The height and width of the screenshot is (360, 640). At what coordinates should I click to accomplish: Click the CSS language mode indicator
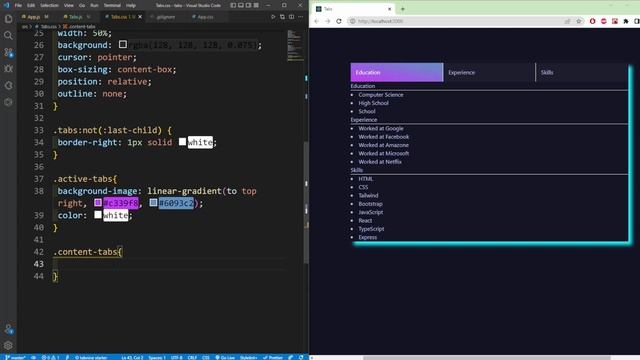[x=206, y=357]
